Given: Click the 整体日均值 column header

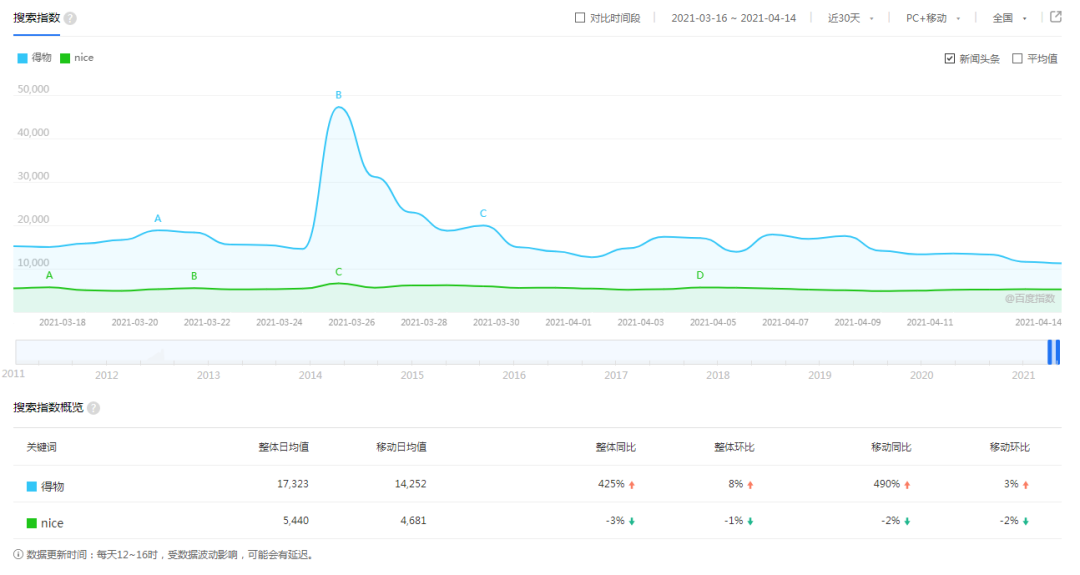Looking at the screenshot, I should tap(284, 448).
